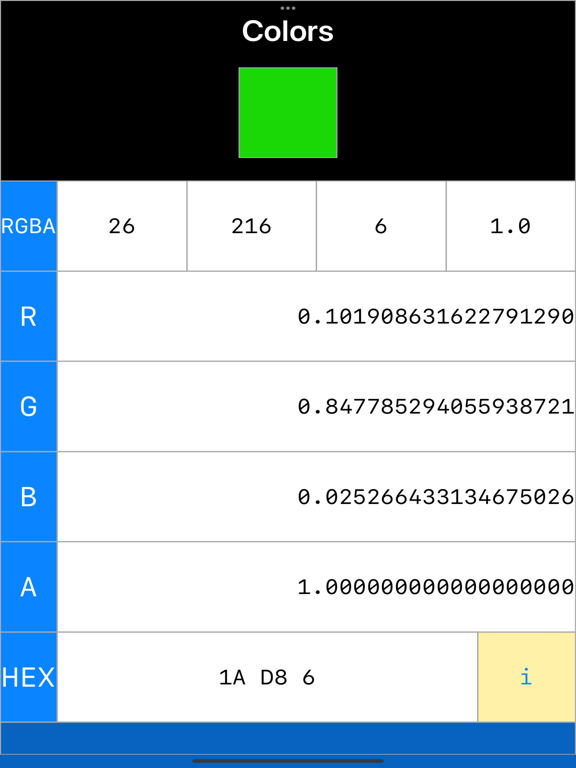576x768 pixels.
Task: Tap the A decimal value 1.0000000...
Action: click(316, 587)
